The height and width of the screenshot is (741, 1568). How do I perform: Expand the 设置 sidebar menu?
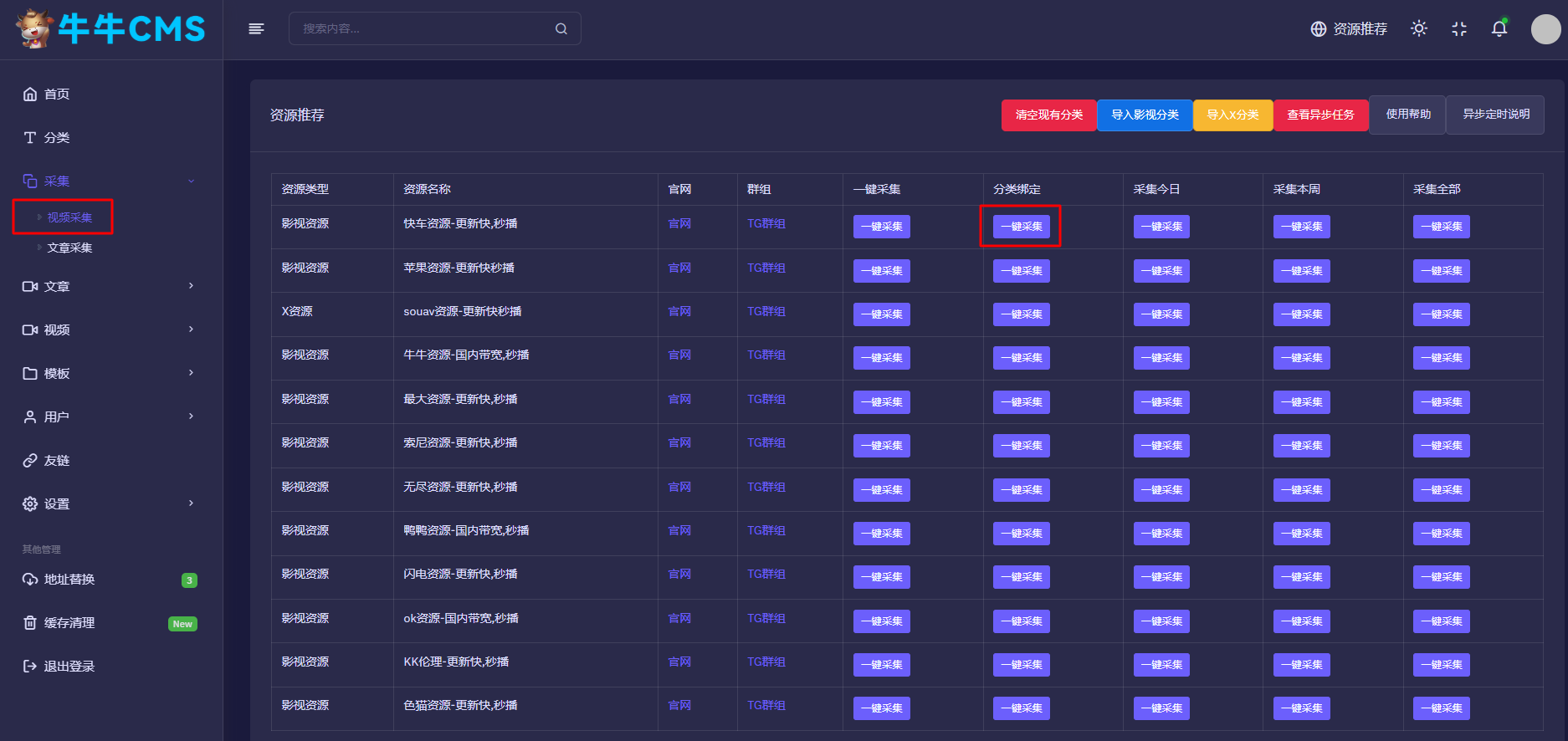[109, 504]
